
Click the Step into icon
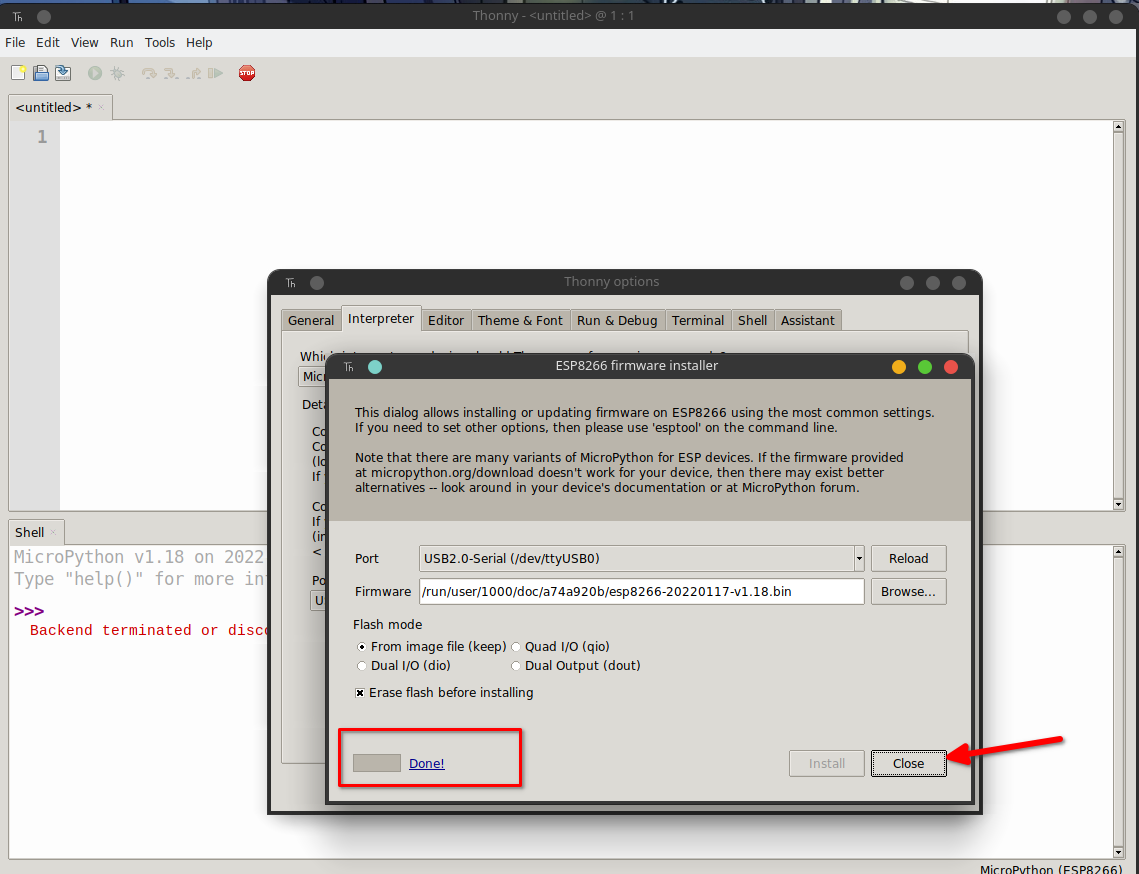click(x=171, y=73)
